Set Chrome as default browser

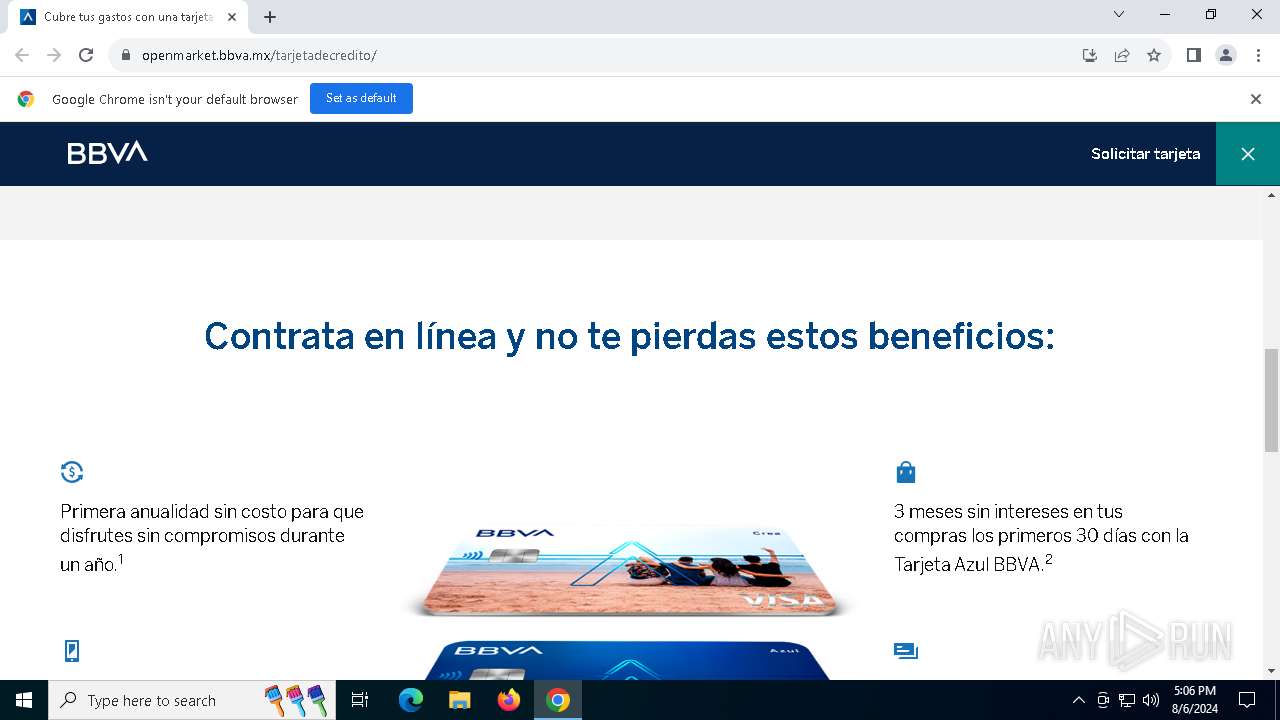(x=361, y=98)
